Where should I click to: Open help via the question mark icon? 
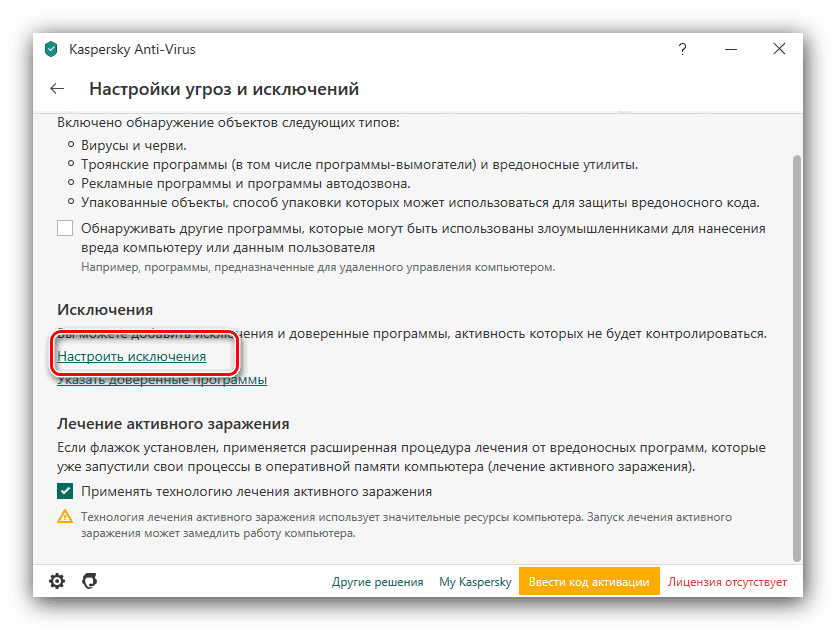(682, 48)
